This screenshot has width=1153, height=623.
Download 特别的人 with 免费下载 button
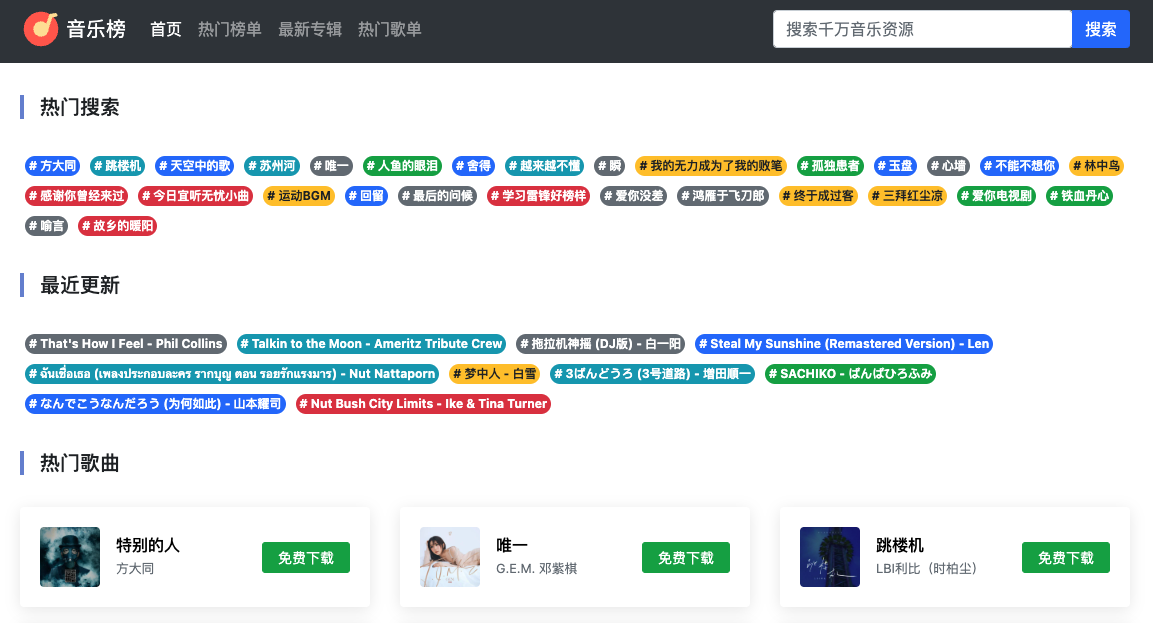coord(306,558)
